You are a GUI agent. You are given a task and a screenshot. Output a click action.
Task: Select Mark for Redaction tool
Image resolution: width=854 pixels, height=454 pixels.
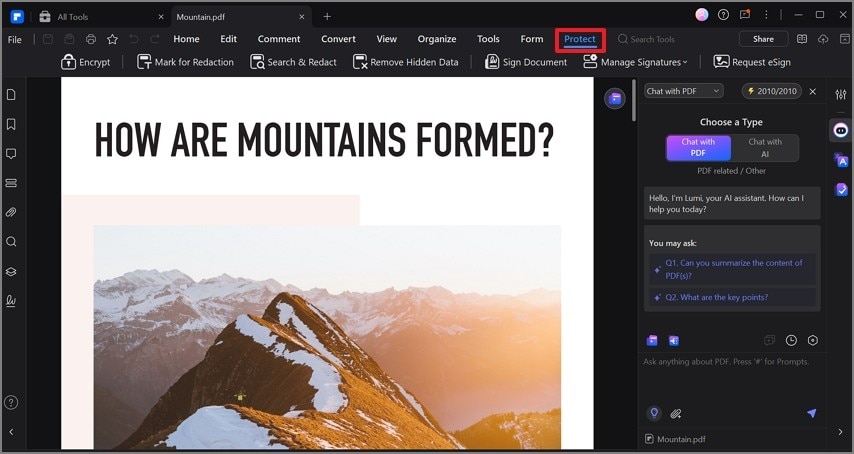(185, 62)
